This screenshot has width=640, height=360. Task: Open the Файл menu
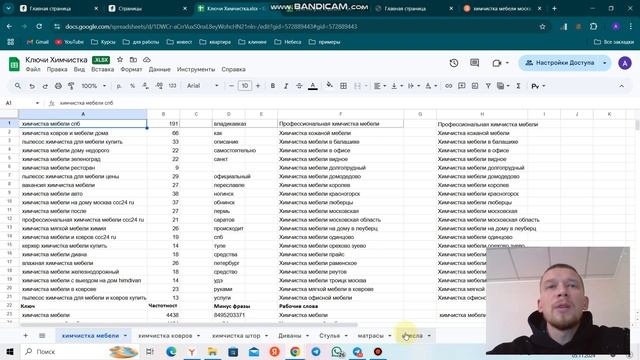(x=33, y=69)
